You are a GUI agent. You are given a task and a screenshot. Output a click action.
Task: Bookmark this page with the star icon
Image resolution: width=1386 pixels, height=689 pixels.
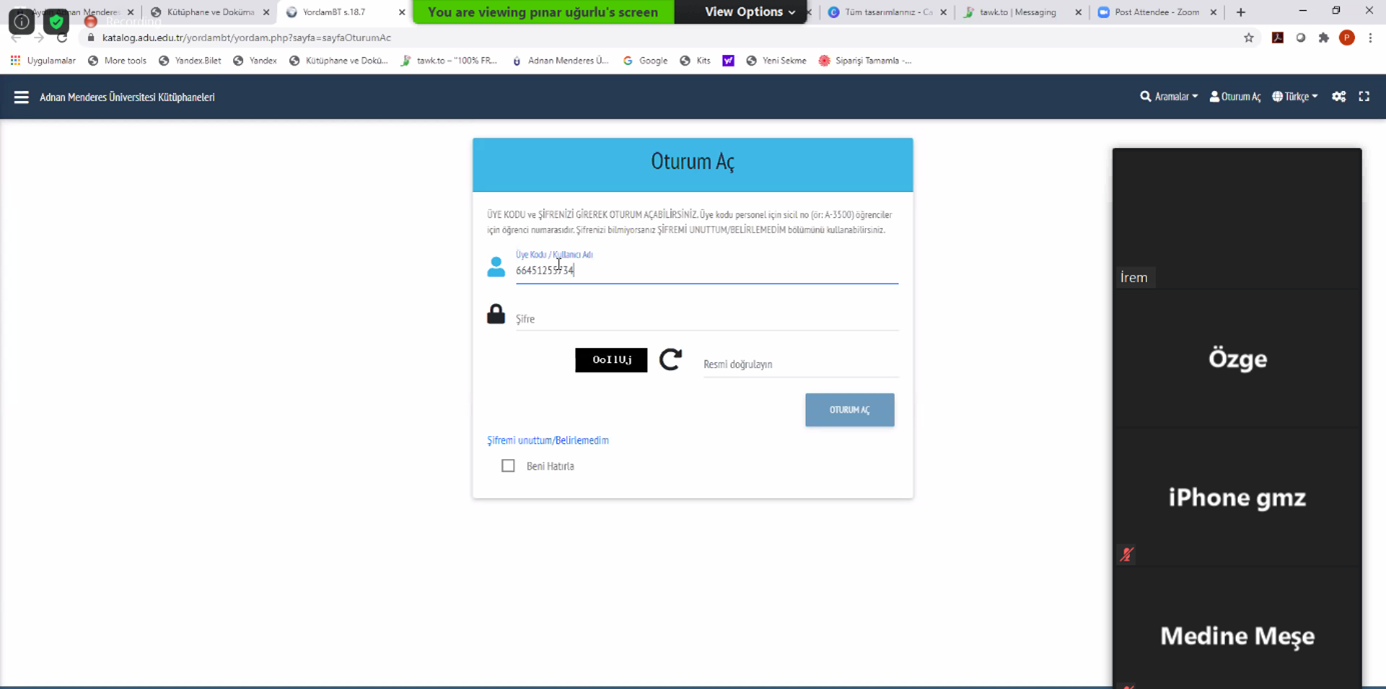tap(1249, 38)
